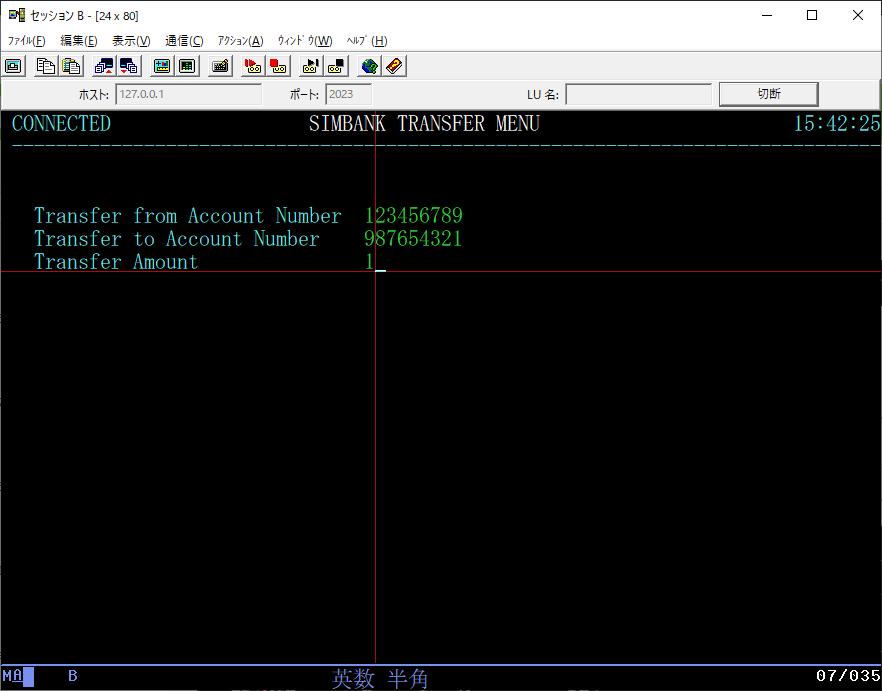Click the cursor position 07/035 indicator
The width and height of the screenshot is (882, 691).
[848, 675]
